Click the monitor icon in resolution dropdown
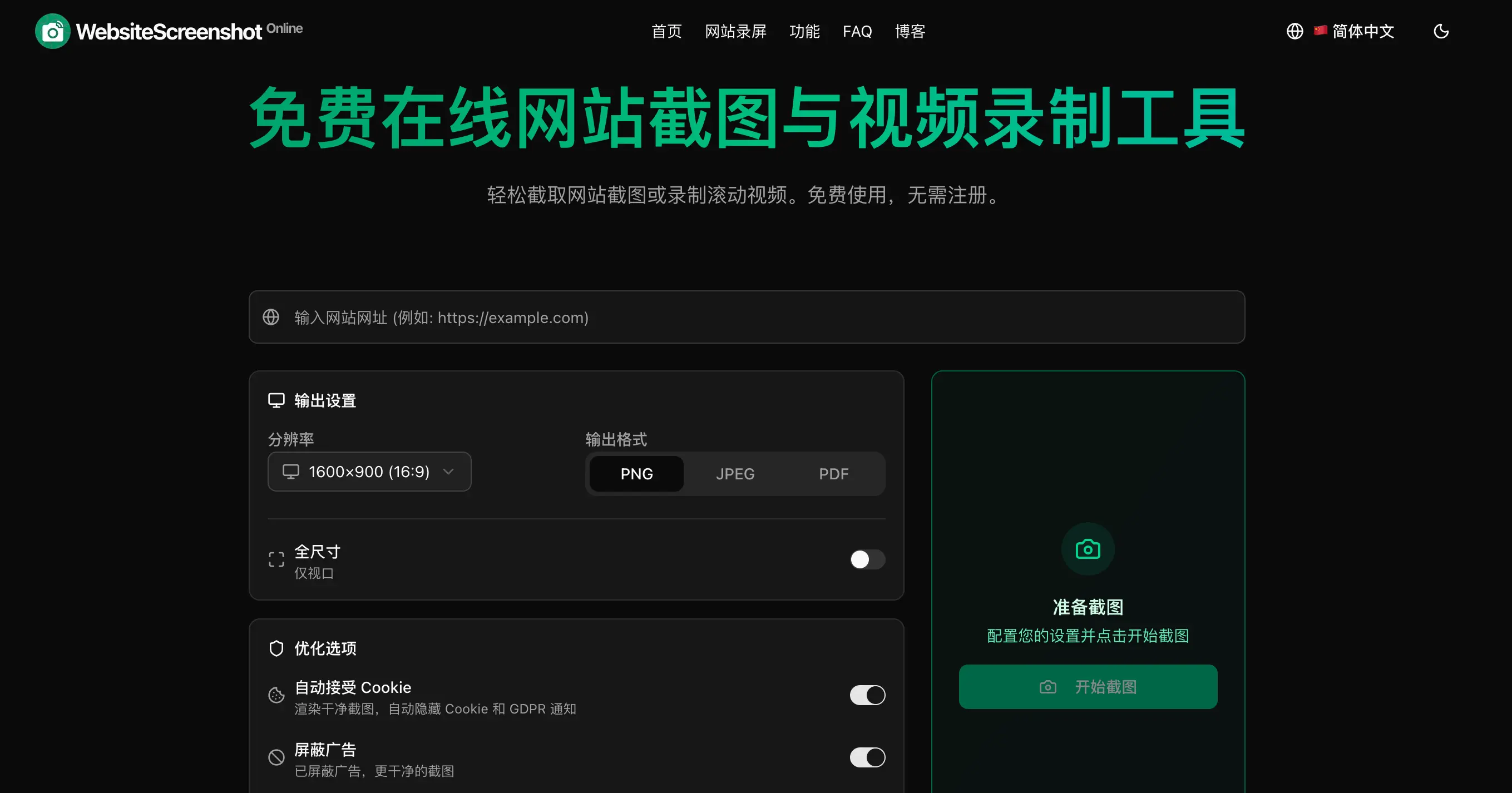Image resolution: width=1512 pixels, height=793 pixels. point(290,472)
